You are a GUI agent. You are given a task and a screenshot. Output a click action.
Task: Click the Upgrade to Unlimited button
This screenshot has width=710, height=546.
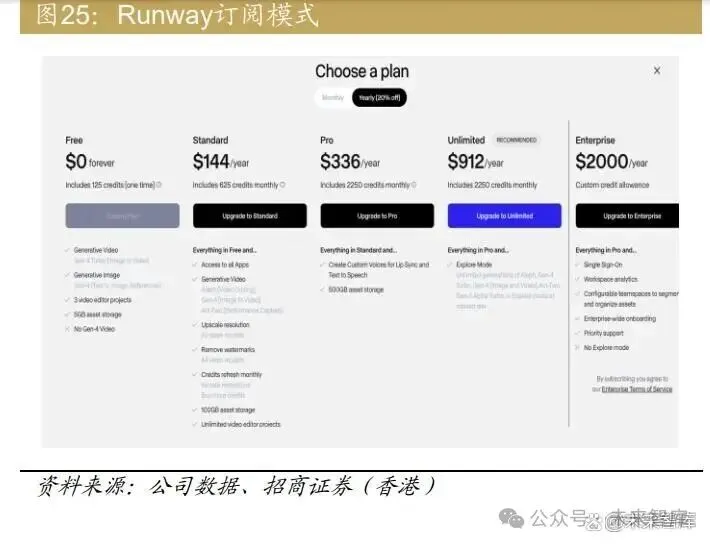point(504,216)
